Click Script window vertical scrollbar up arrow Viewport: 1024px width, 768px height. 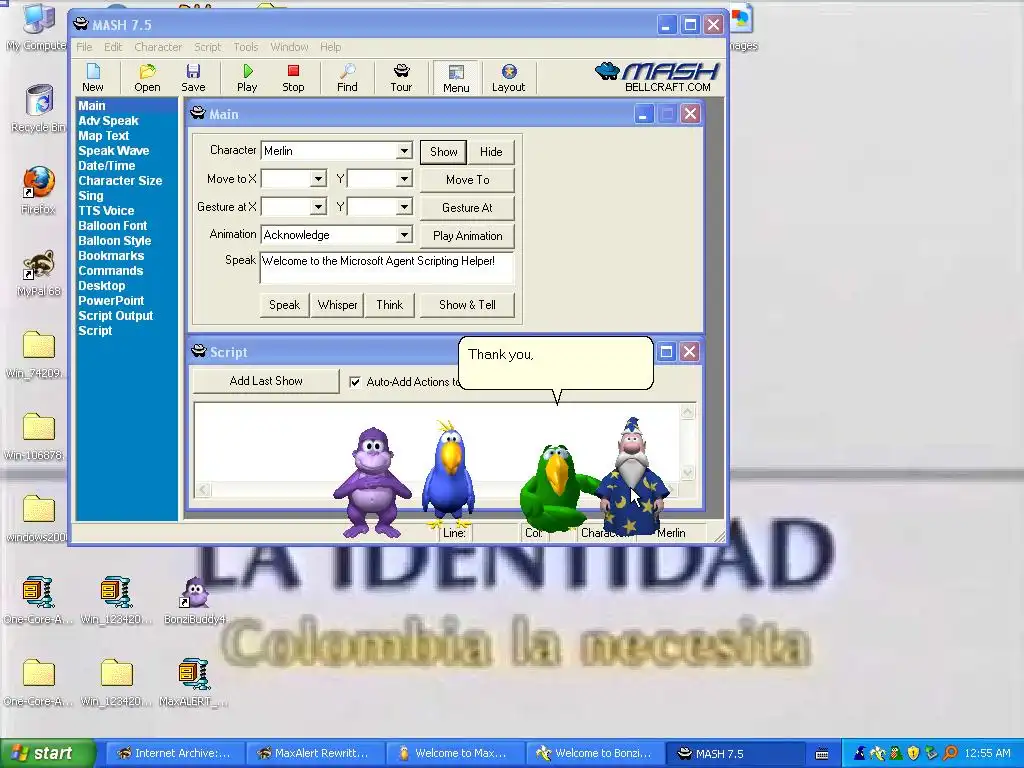(x=688, y=411)
